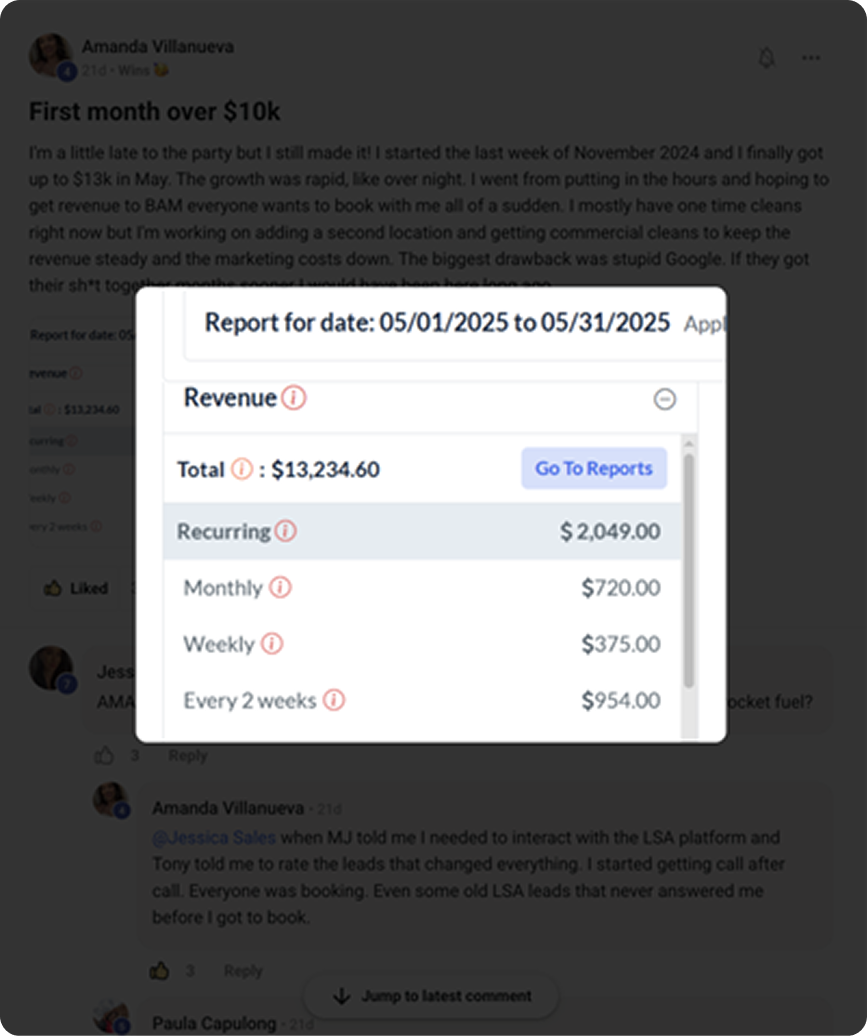Click the info icon next to Monthly
The width and height of the screenshot is (867, 1036).
(x=280, y=588)
